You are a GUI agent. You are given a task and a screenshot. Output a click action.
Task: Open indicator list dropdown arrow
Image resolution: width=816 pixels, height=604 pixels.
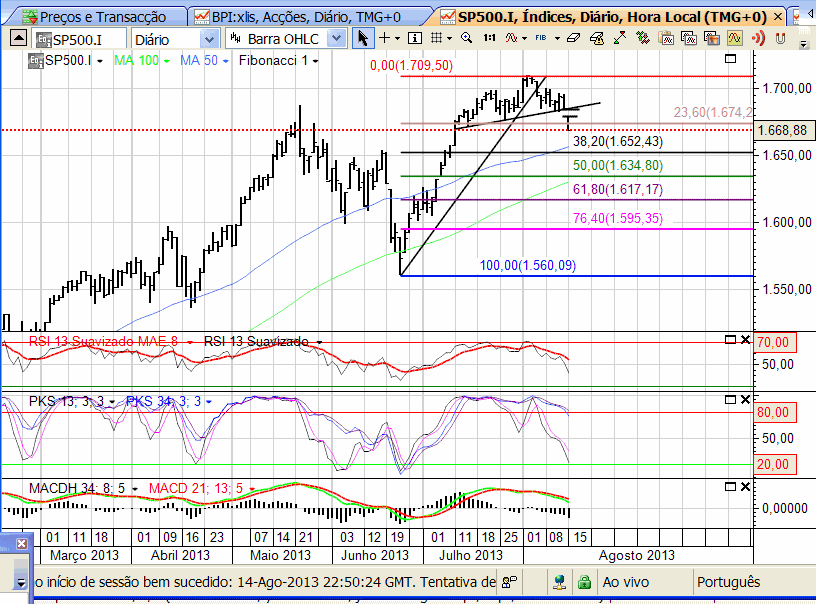(x=524, y=38)
